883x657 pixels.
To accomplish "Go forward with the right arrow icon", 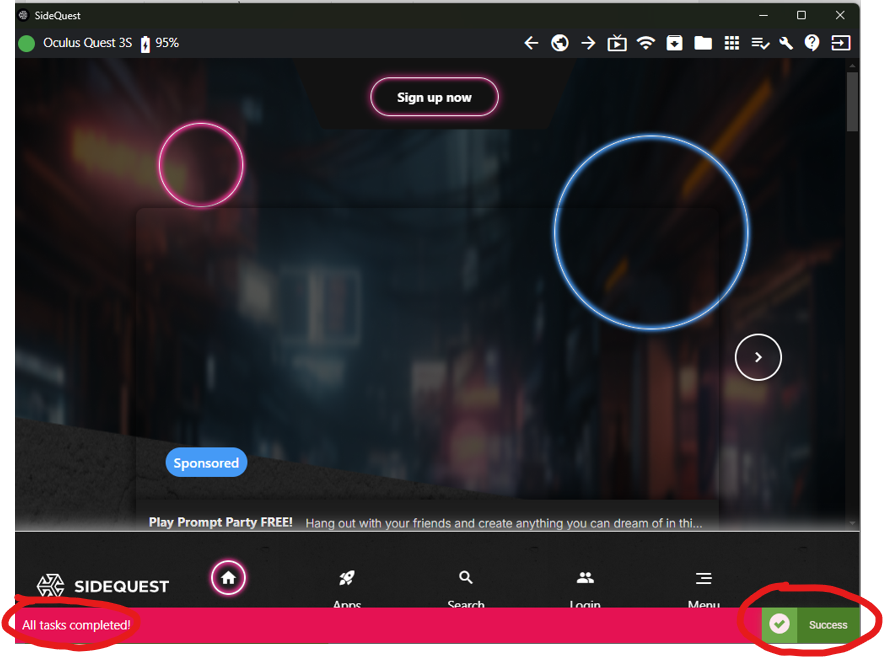I will (x=588, y=43).
